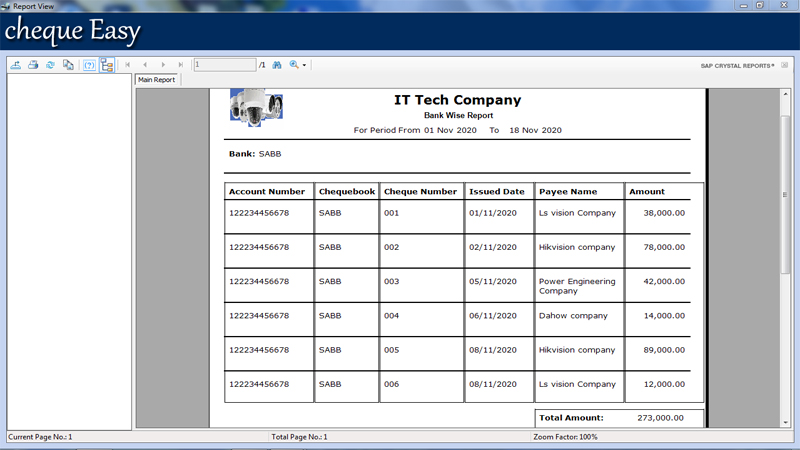The height and width of the screenshot is (450, 800).
Task: Open the zoom level dropdown
Action: pyautogui.click(x=298, y=65)
